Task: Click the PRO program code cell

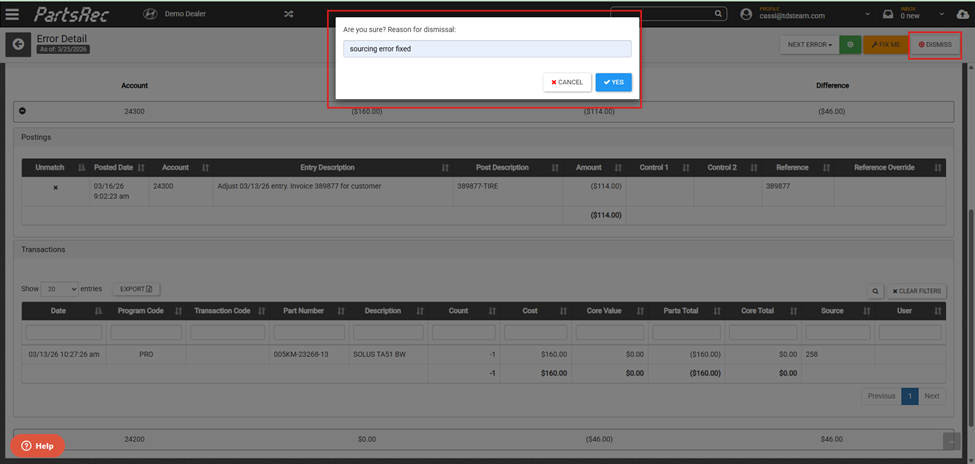Action: (x=146, y=355)
